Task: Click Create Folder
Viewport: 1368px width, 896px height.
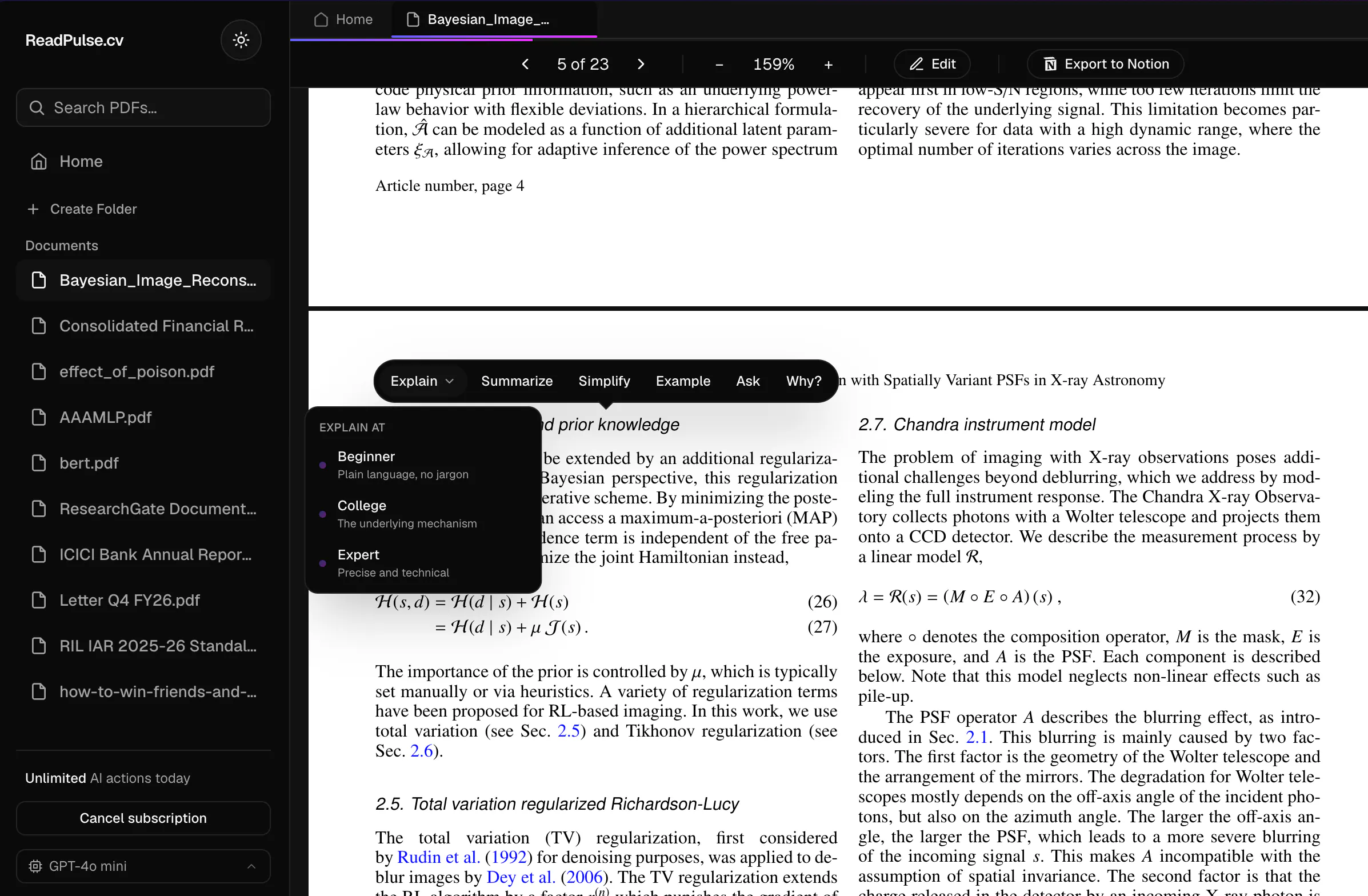Action: 82,209
